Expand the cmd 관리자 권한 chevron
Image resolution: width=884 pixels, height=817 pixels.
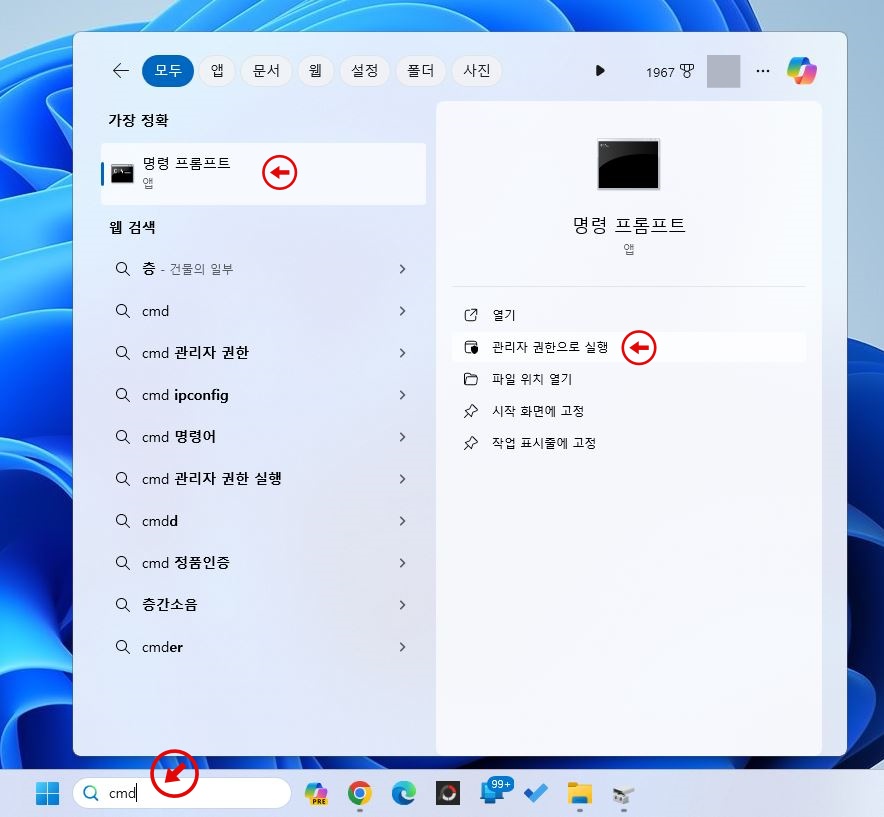(402, 353)
